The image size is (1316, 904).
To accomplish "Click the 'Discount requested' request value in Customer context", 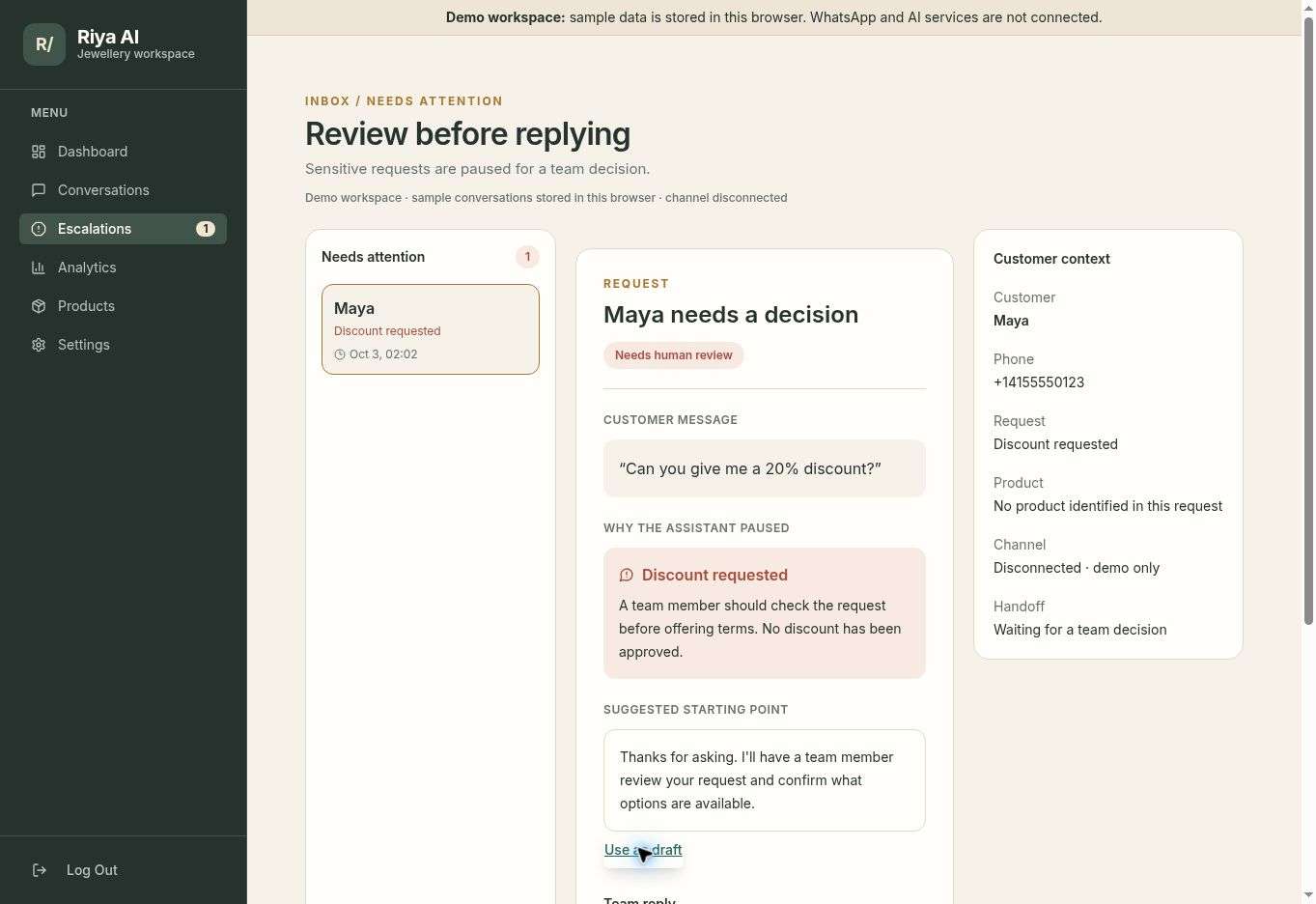I will [x=1055, y=444].
